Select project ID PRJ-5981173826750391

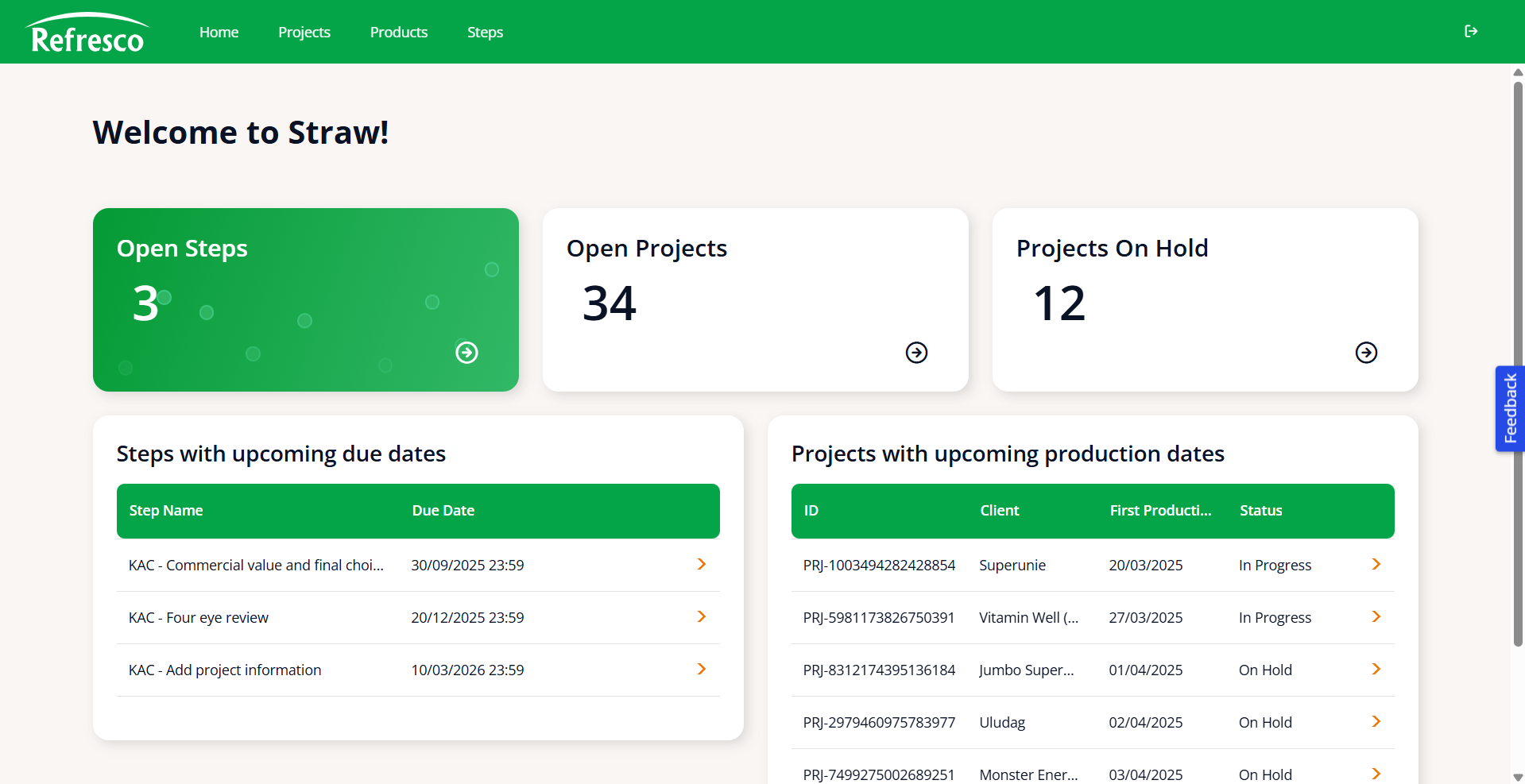pos(879,617)
